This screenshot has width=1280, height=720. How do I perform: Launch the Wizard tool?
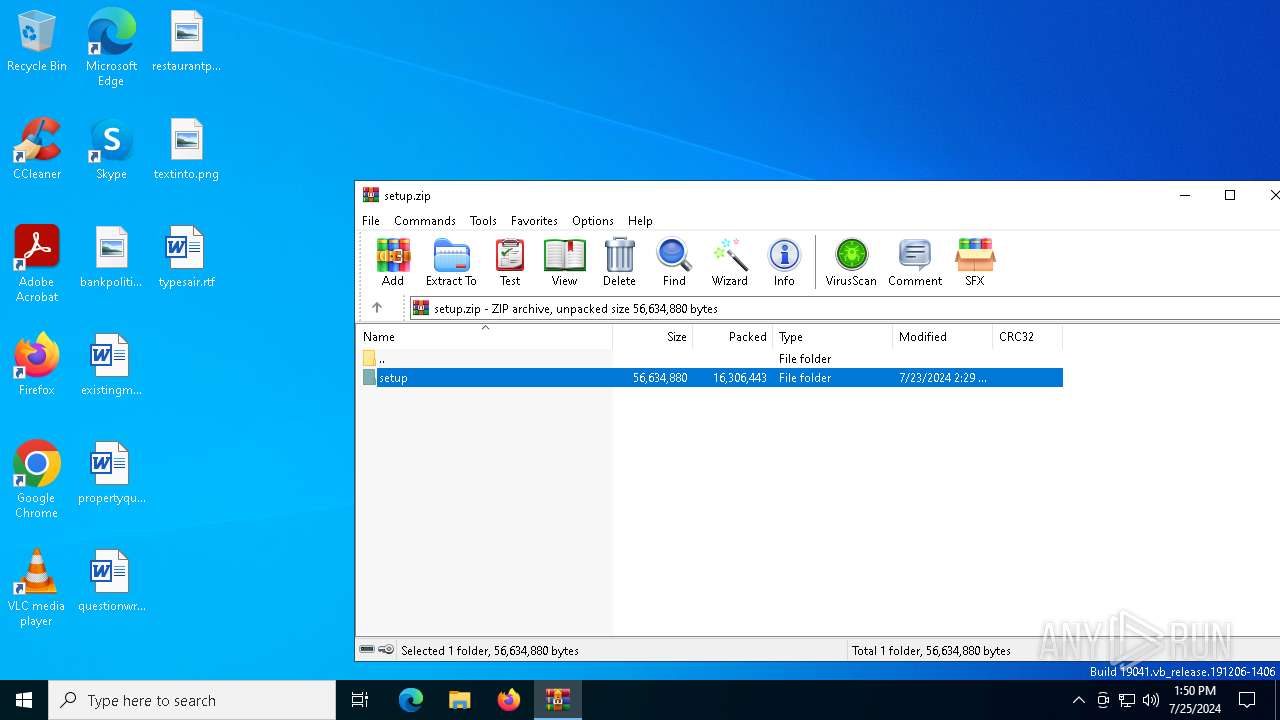(x=730, y=262)
